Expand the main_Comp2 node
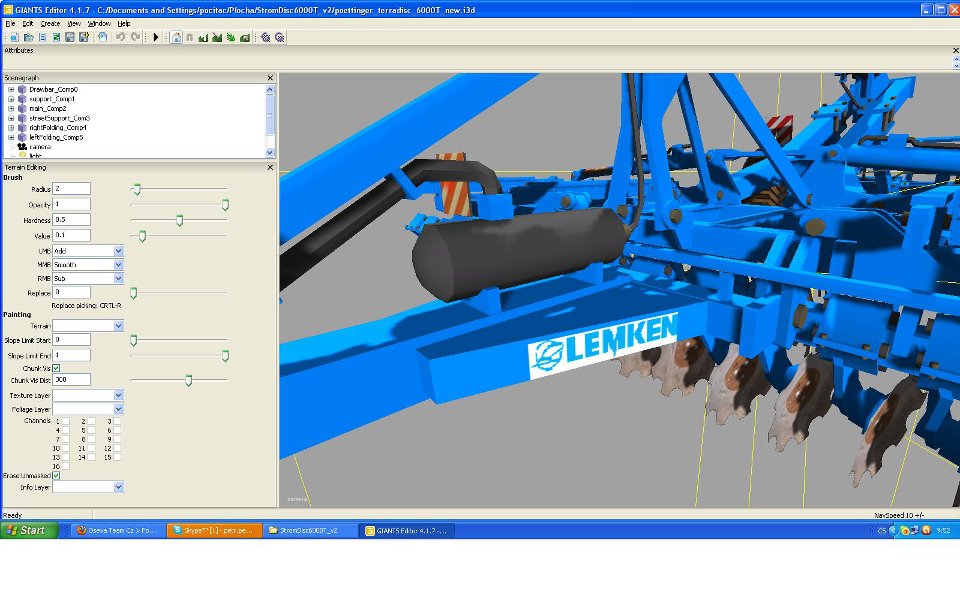 pyautogui.click(x=11, y=108)
